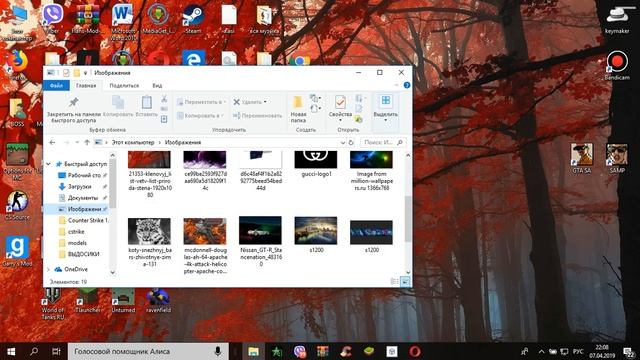This screenshot has height=360, width=640.
Task: Switch to Вид ribbon tab
Action: [157, 85]
